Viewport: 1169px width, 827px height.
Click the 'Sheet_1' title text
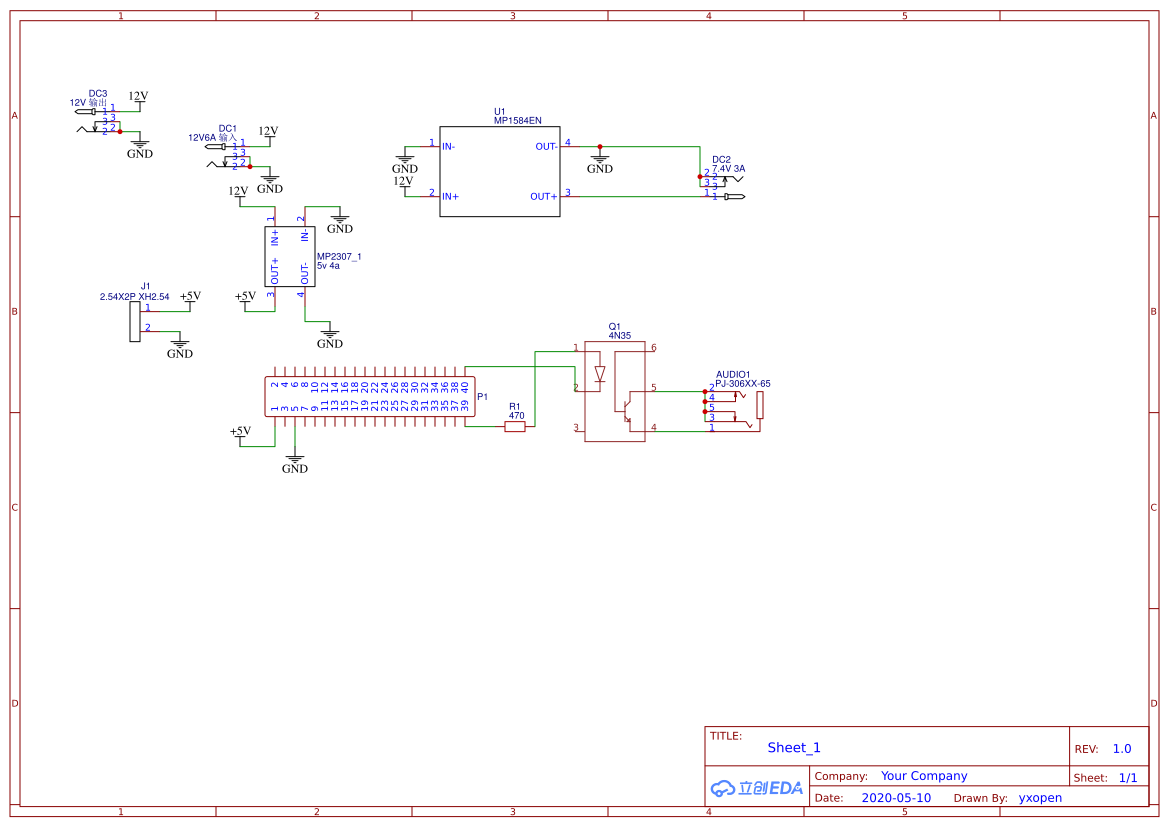[x=794, y=748]
